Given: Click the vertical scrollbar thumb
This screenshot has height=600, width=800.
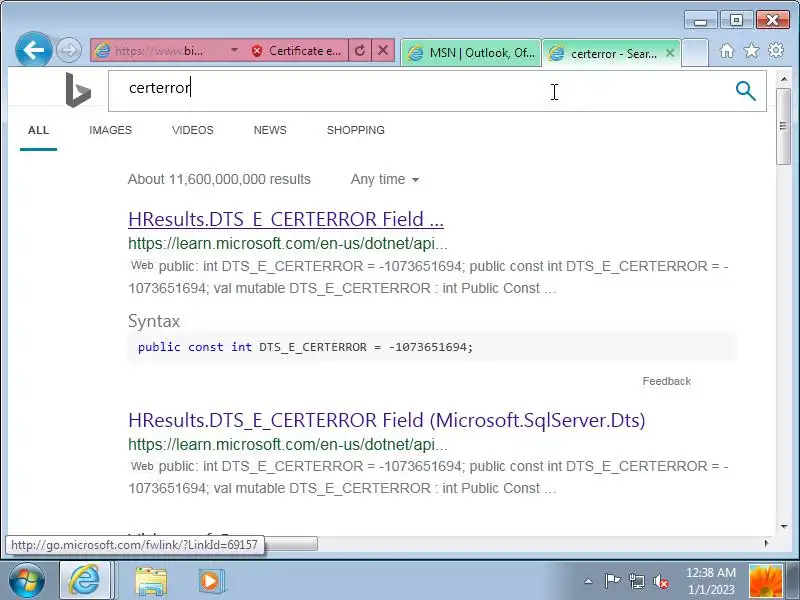Looking at the screenshot, I should [x=784, y=127].
